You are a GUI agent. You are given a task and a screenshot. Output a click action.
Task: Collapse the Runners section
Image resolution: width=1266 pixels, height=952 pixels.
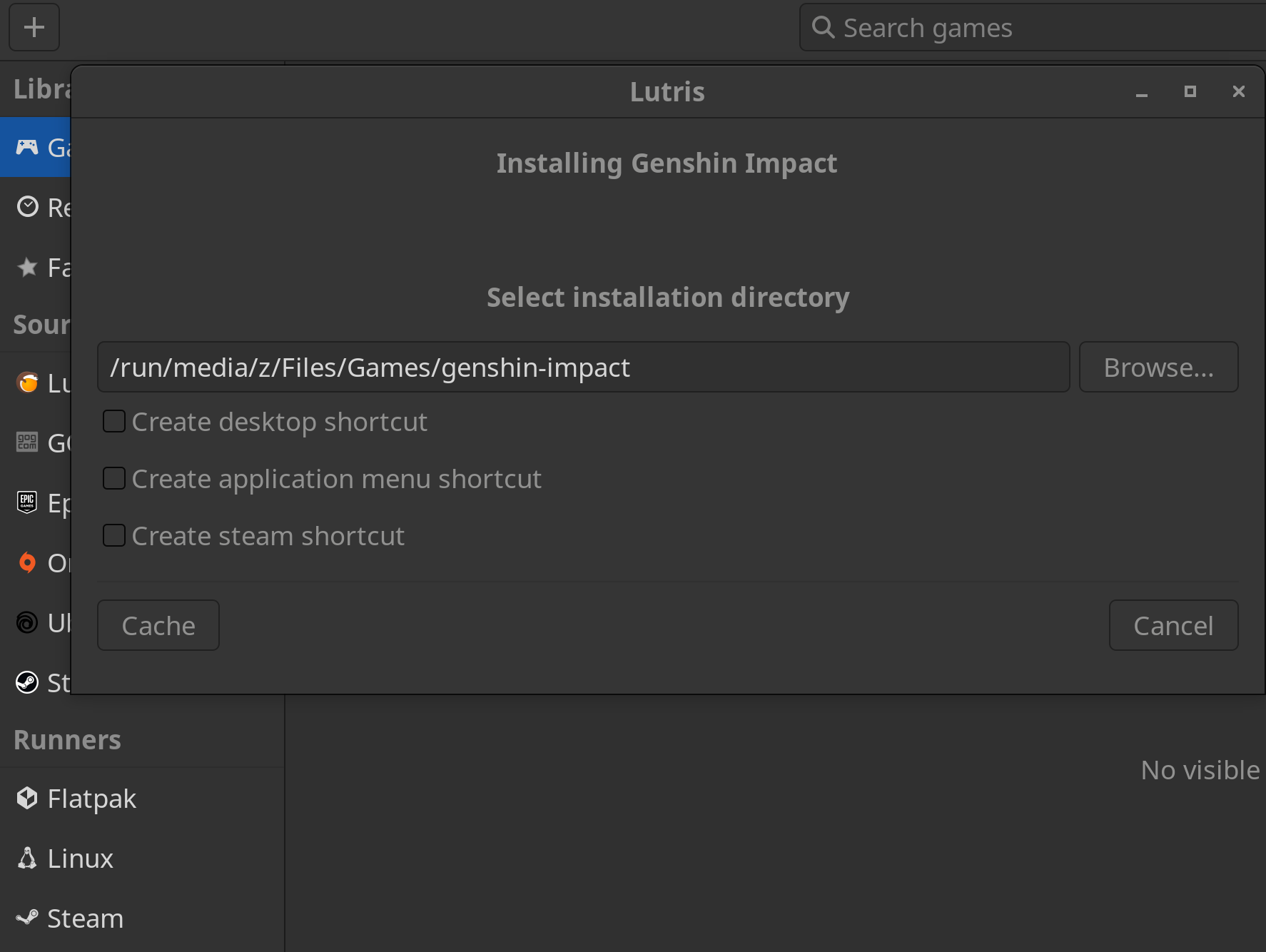[67, 739]
